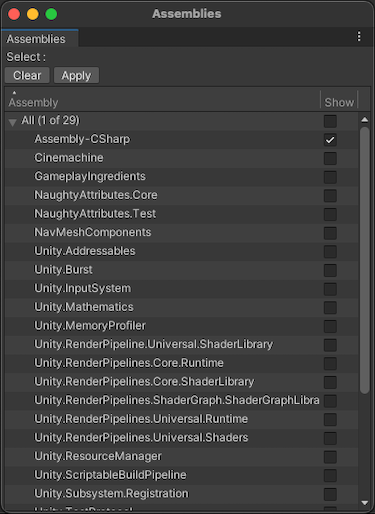The width and height of the screenshot is (375, 514).
Task: Click the vertical scrollbar thumb
Action: (365, 260)
